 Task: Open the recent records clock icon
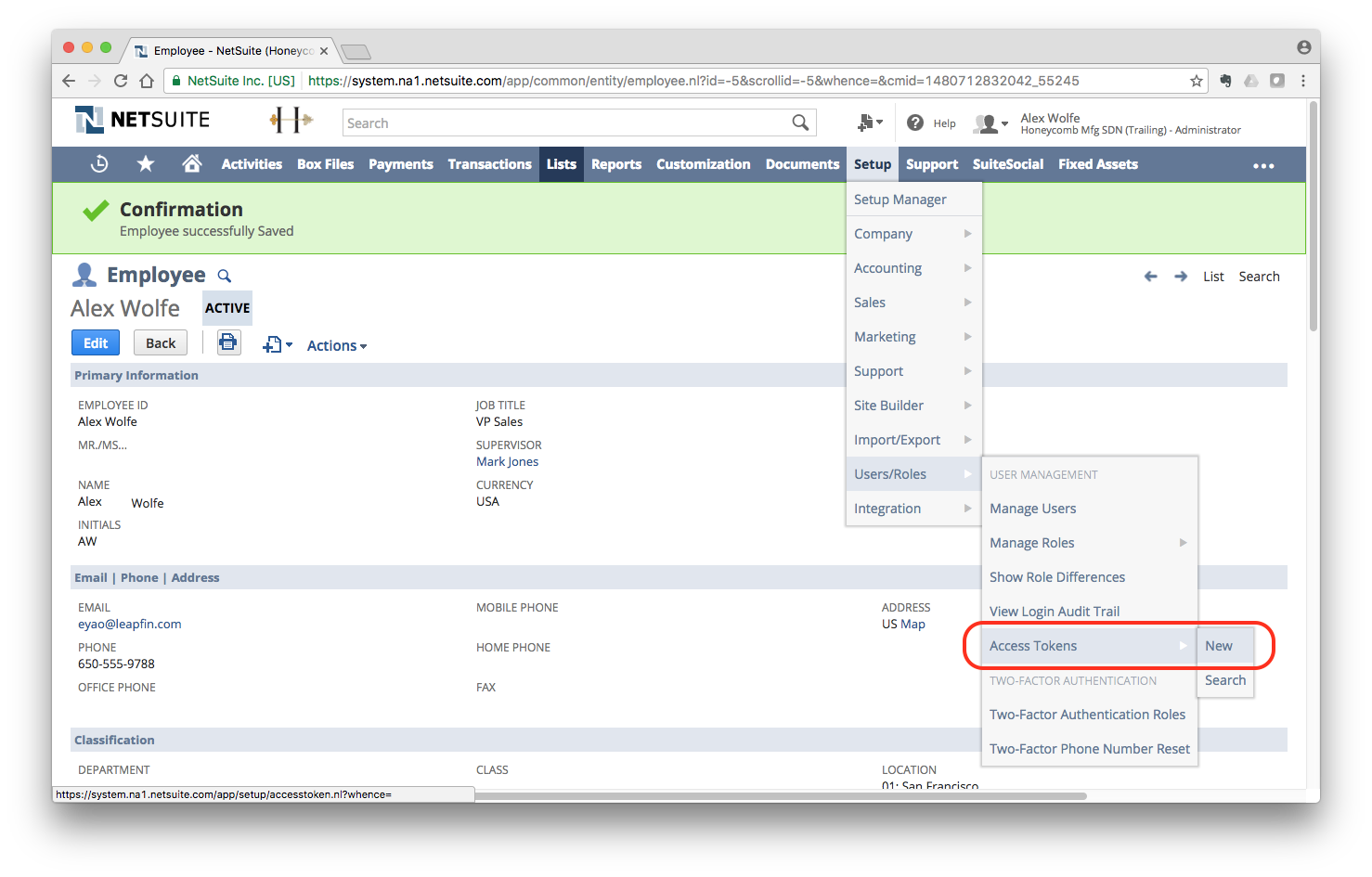pos(99,164)
